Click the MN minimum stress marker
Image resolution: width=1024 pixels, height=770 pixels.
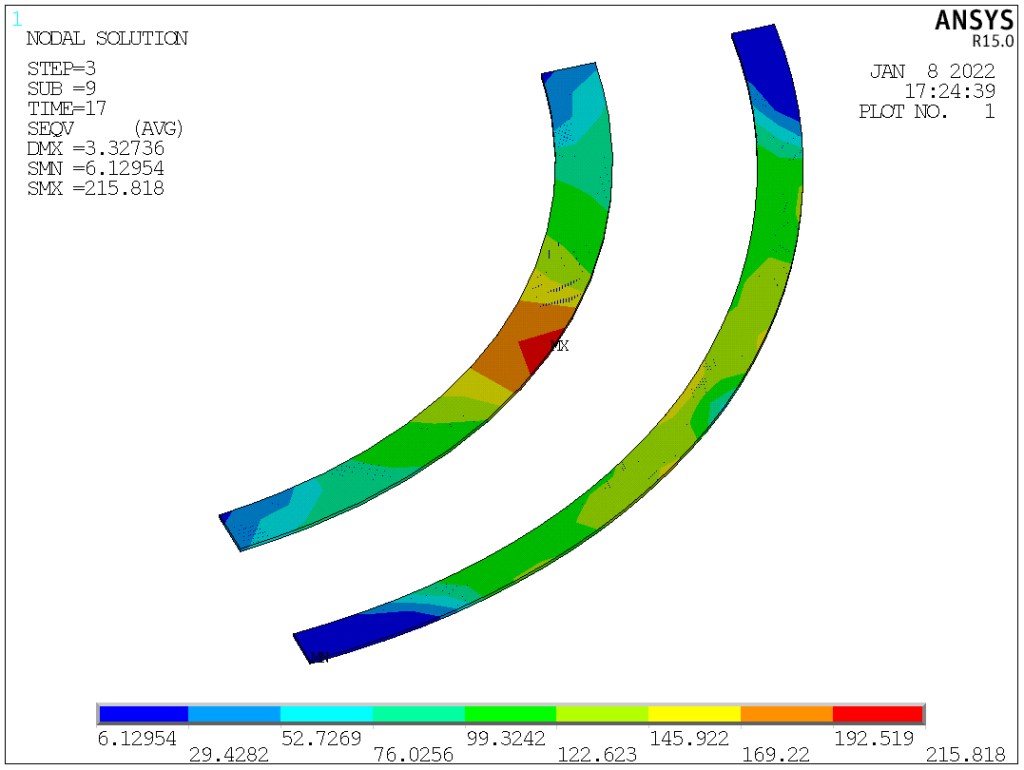tap(319, 657)
